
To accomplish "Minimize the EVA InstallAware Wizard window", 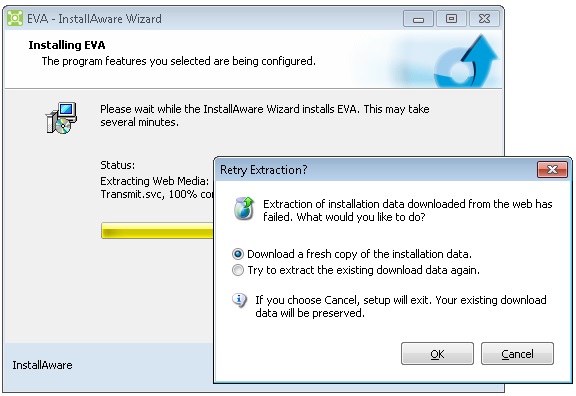I will point(418,19).
